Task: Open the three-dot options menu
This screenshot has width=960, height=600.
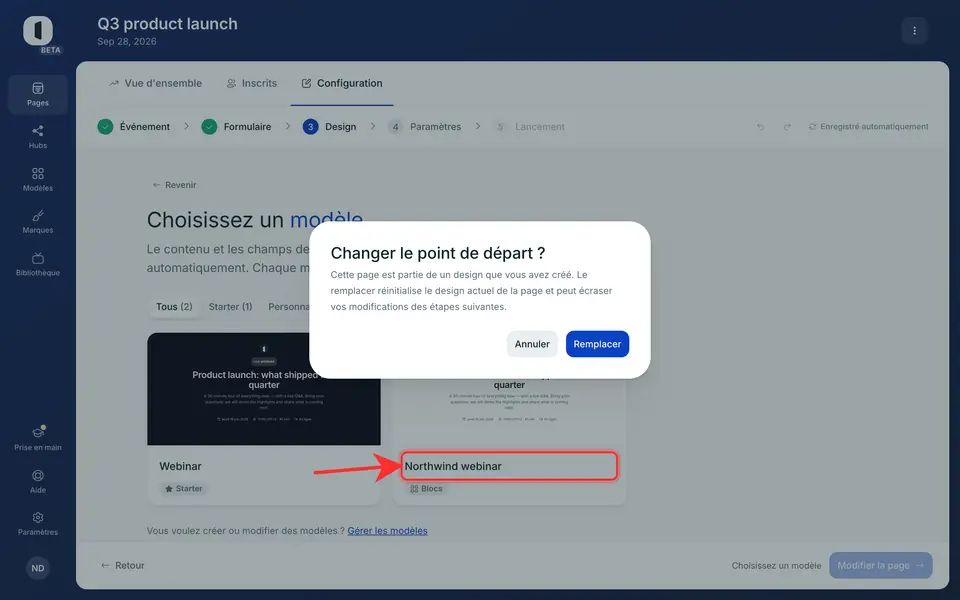Action: (x=914, y=31)
